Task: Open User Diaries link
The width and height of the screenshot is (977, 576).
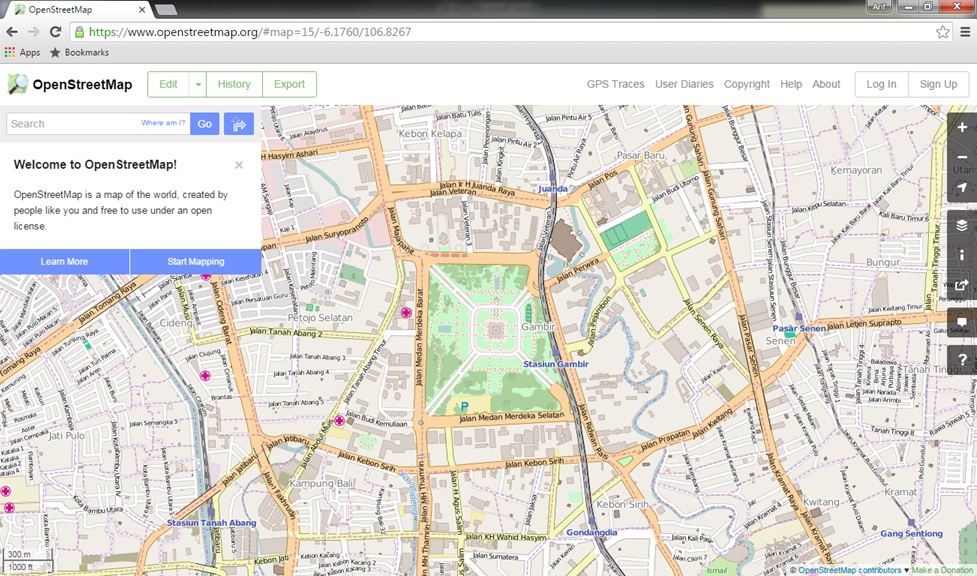Action: coord(684,84)
